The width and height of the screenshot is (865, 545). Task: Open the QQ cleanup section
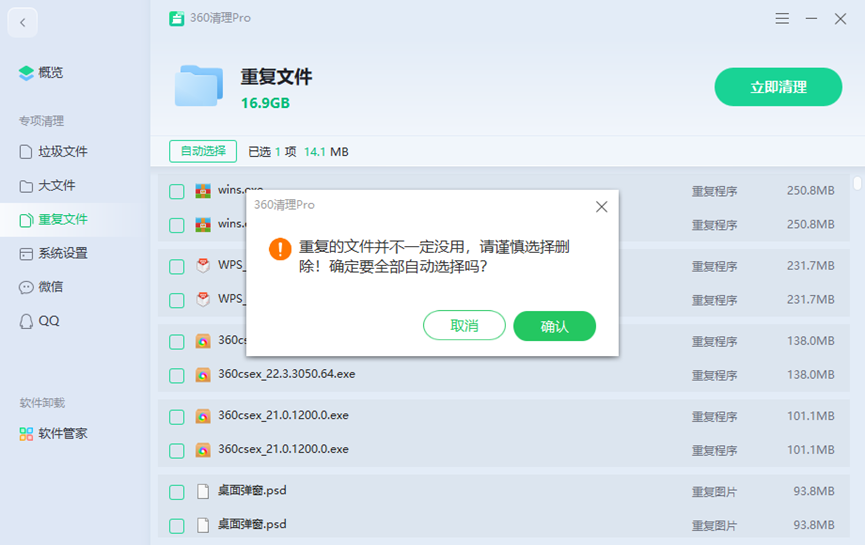tap(39, 321)
